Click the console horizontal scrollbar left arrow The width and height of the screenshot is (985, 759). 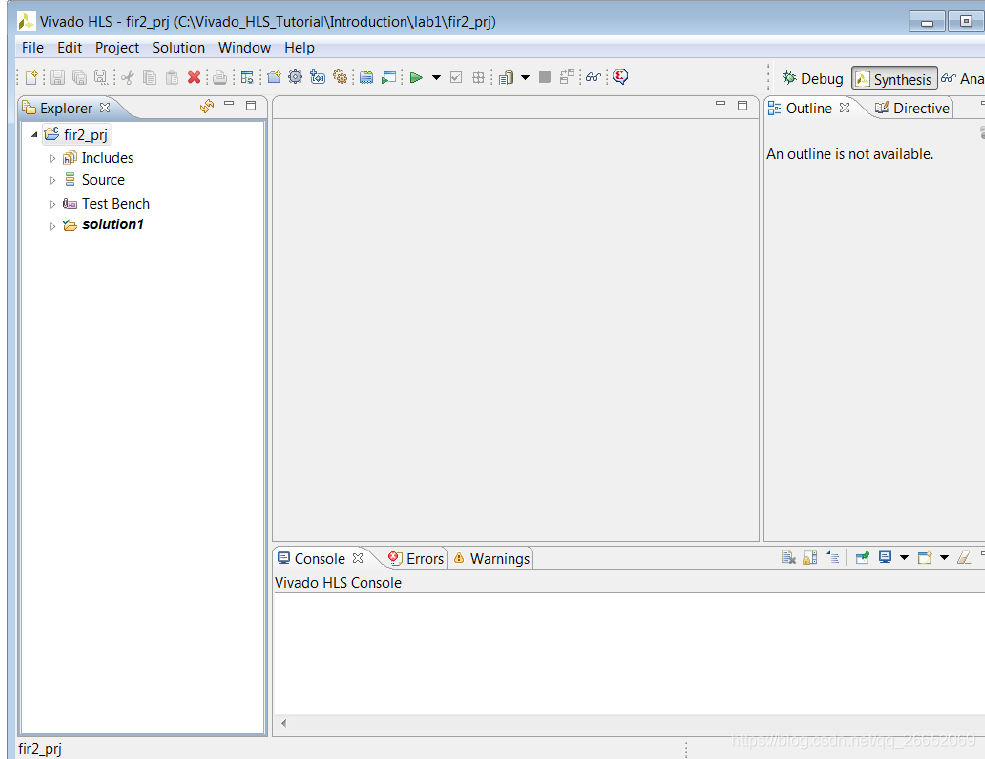(x=283, y=723)
